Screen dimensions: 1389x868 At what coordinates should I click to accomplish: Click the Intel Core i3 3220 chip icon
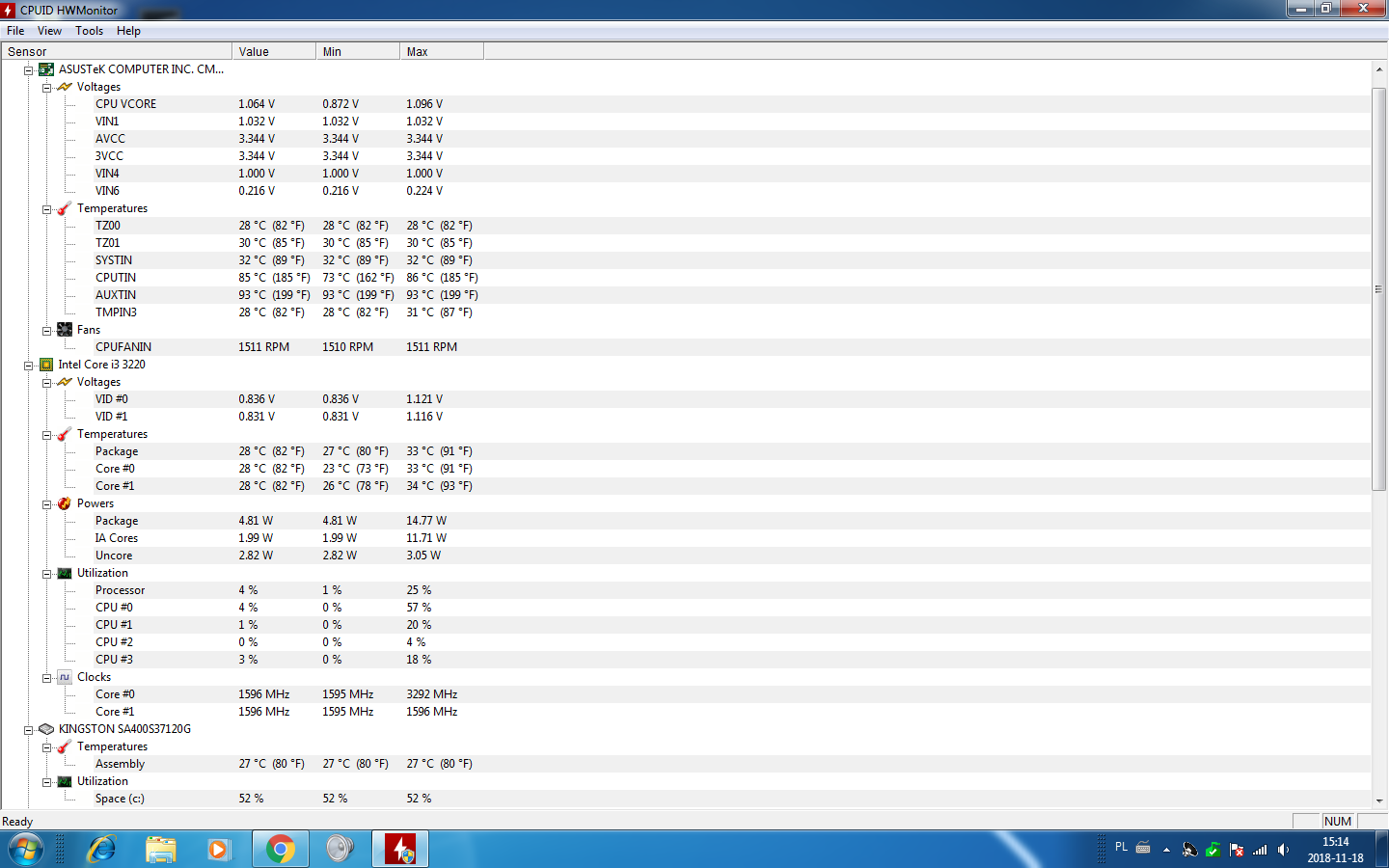pyautogui.click(x=46, y=365)
